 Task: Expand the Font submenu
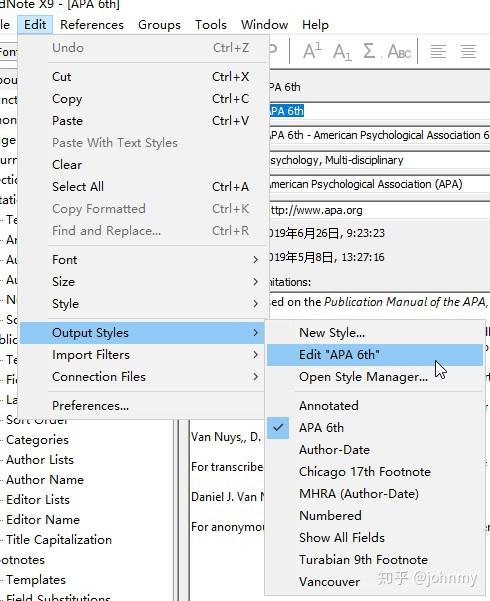[144, 260]
